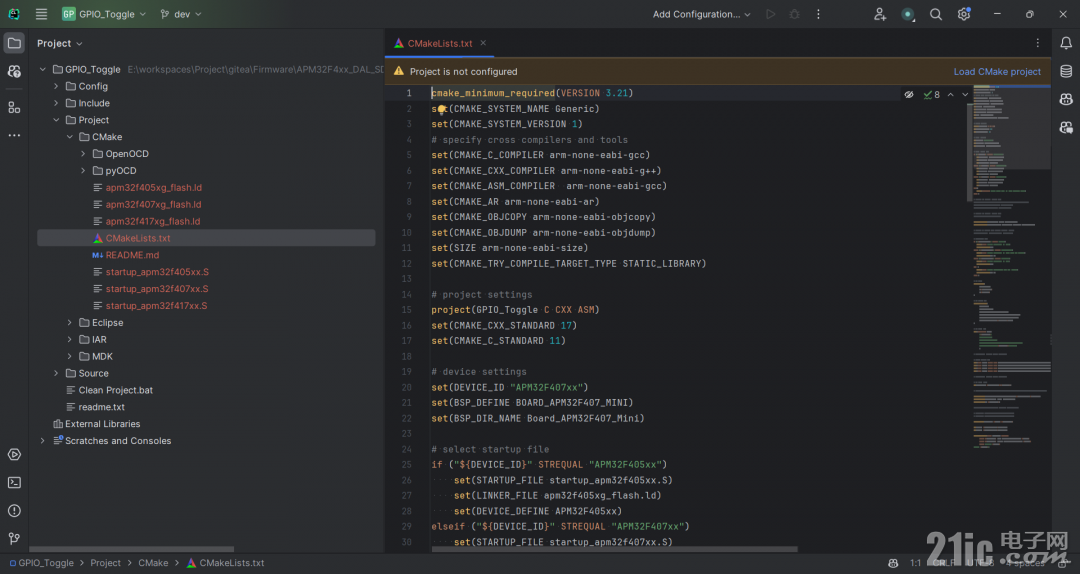The width and height of the screenshot is (1080, 574).
Task: Expand Scratches and Consoles node
Action: (x=43, y=441)
